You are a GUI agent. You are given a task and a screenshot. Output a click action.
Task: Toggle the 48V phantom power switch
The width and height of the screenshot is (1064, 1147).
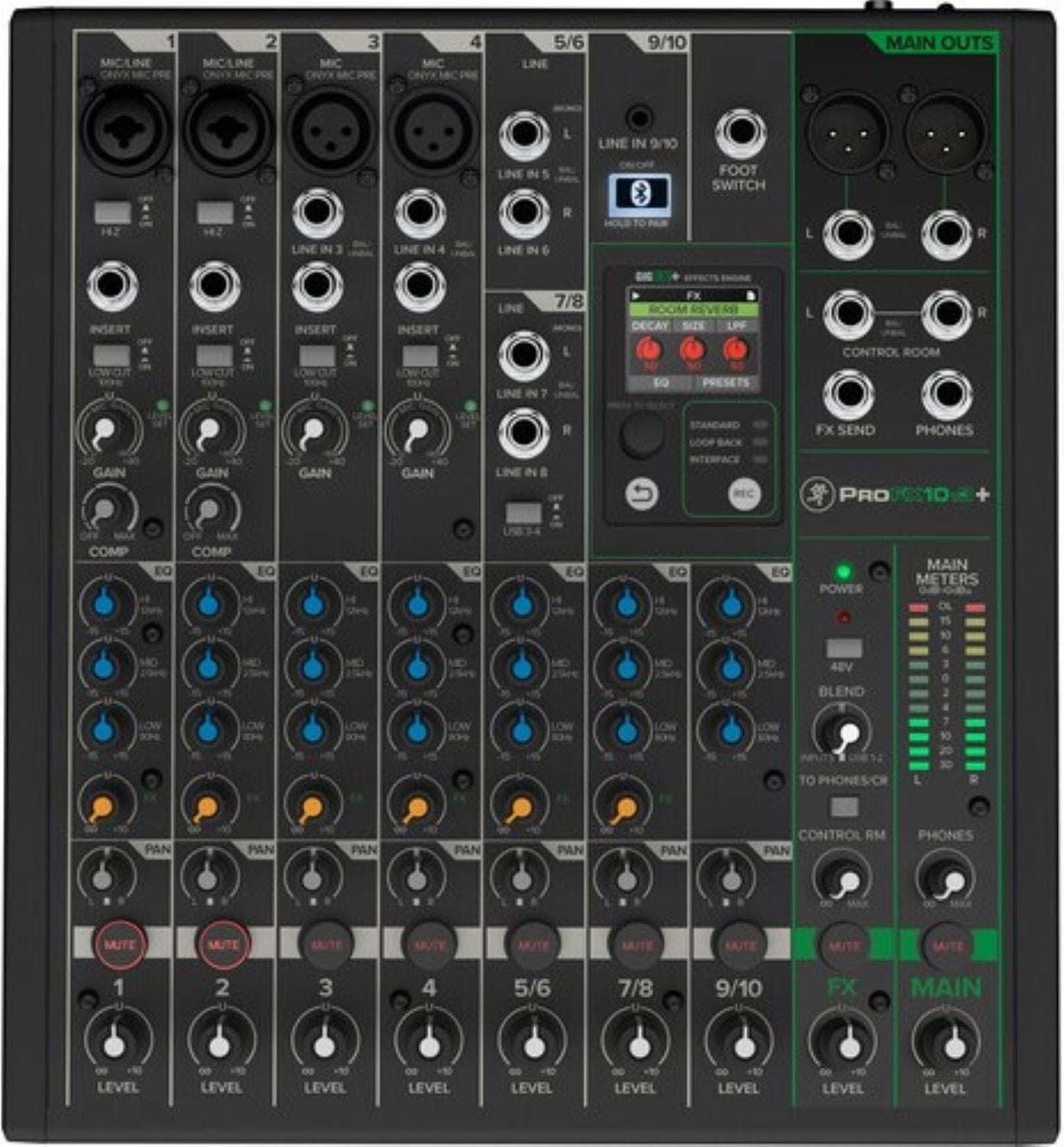(844, 648)
